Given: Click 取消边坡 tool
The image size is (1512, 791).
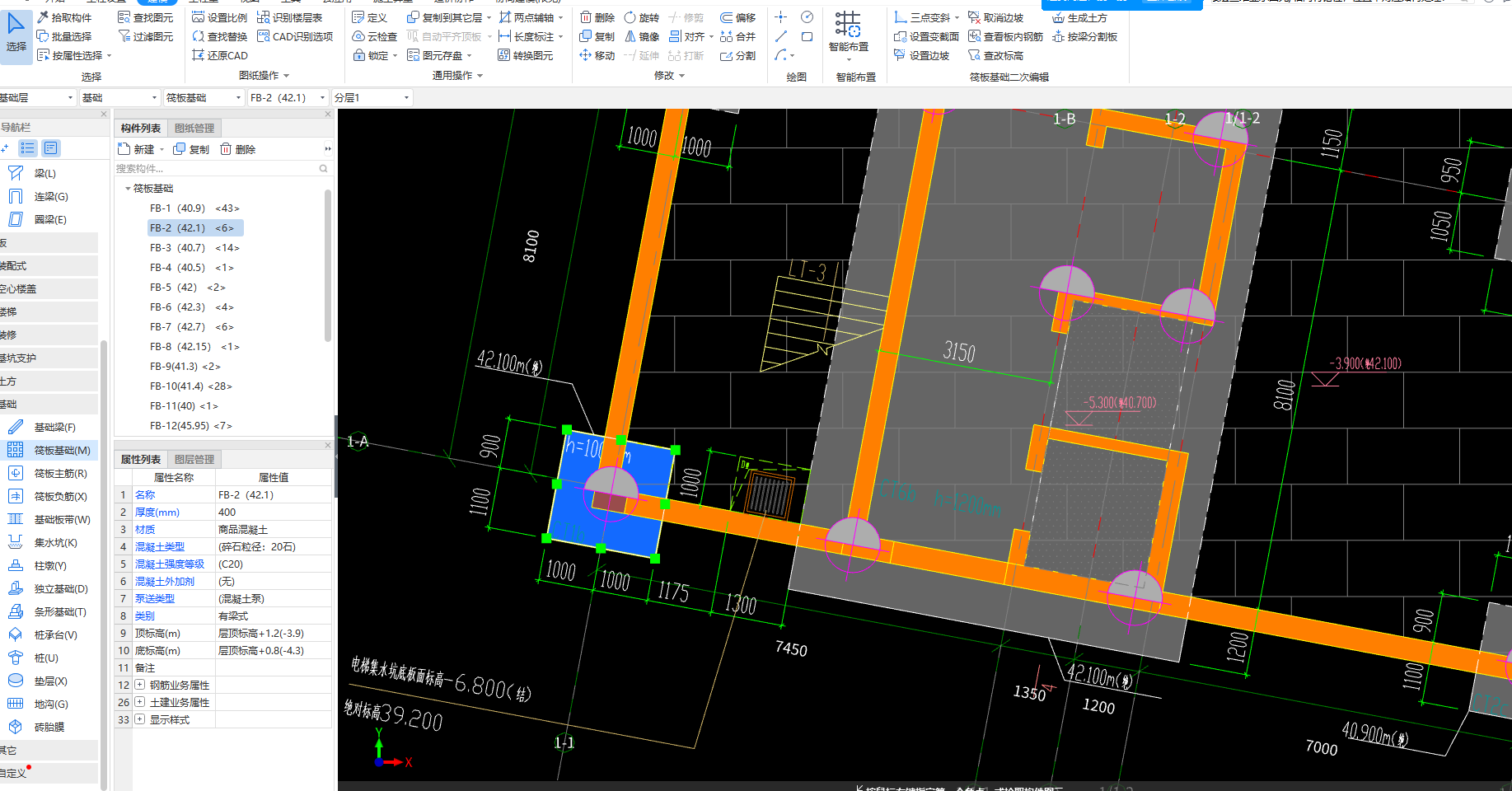Looking at the screenshot, I should coord(995,17).
